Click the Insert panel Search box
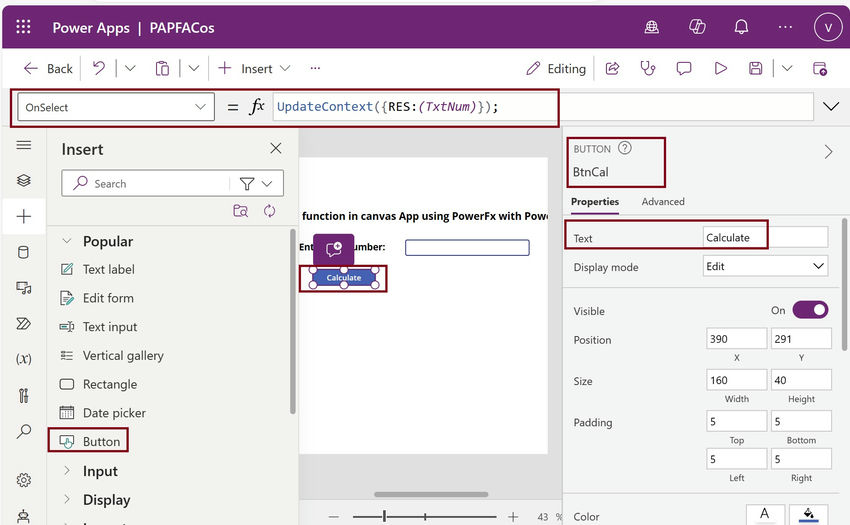The height and width of the screenshot is (525, 850). [146, 184]
